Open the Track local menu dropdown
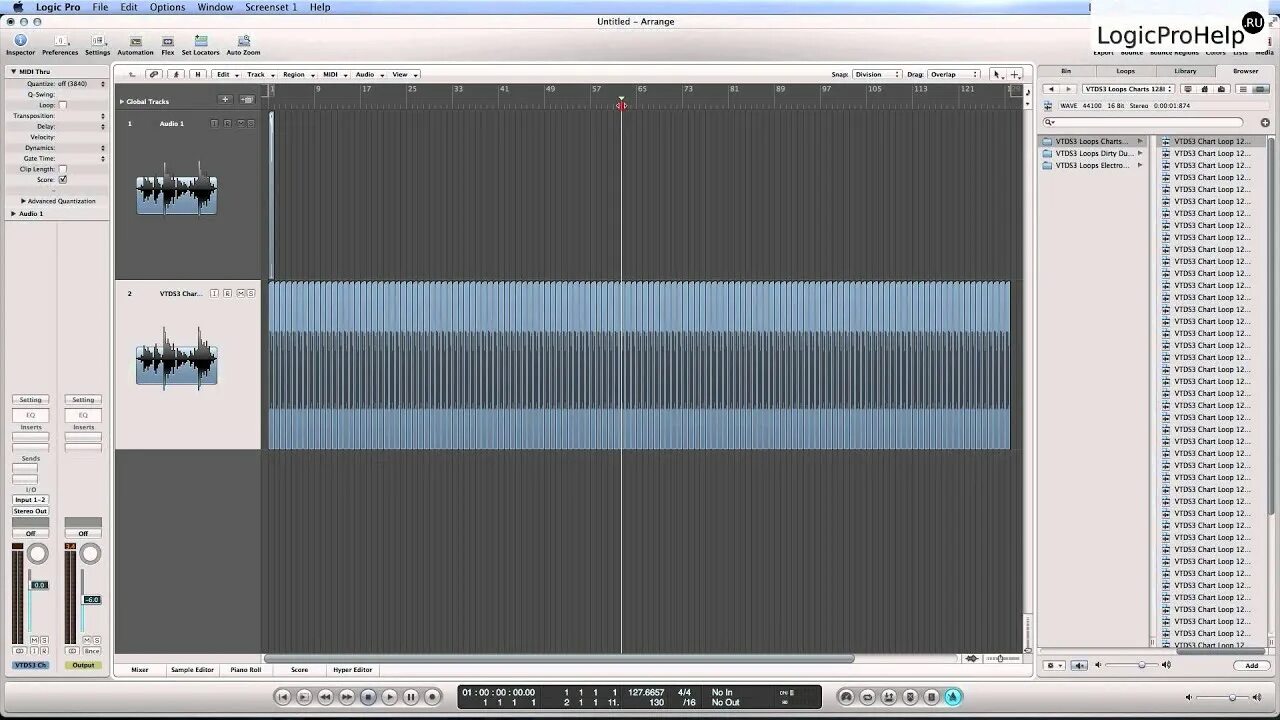This screenshot has width=1280, height=720. (x=260, y=74)
